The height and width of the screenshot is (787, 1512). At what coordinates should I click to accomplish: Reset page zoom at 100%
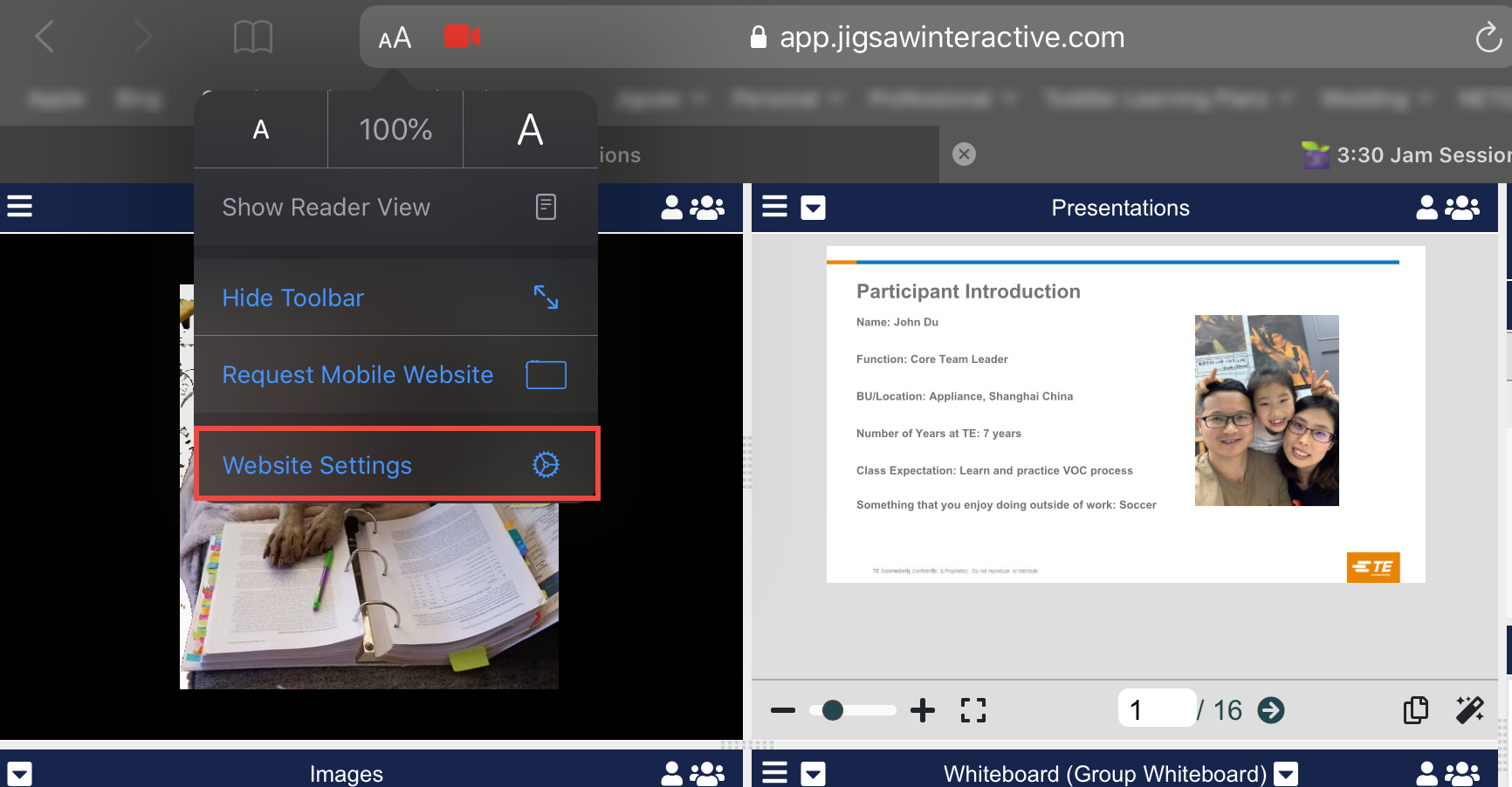coord(395,130)
